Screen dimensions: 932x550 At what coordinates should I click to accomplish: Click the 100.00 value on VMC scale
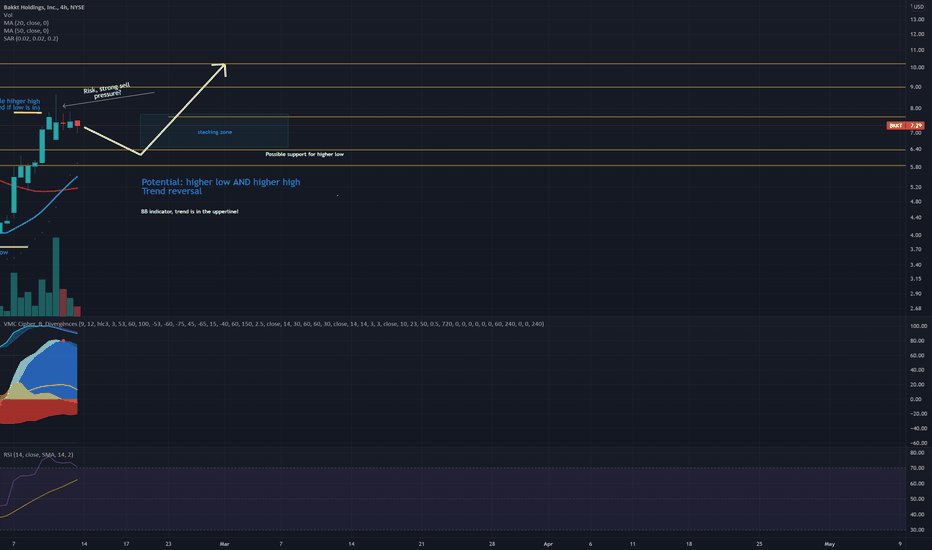(x=918, y=326)
